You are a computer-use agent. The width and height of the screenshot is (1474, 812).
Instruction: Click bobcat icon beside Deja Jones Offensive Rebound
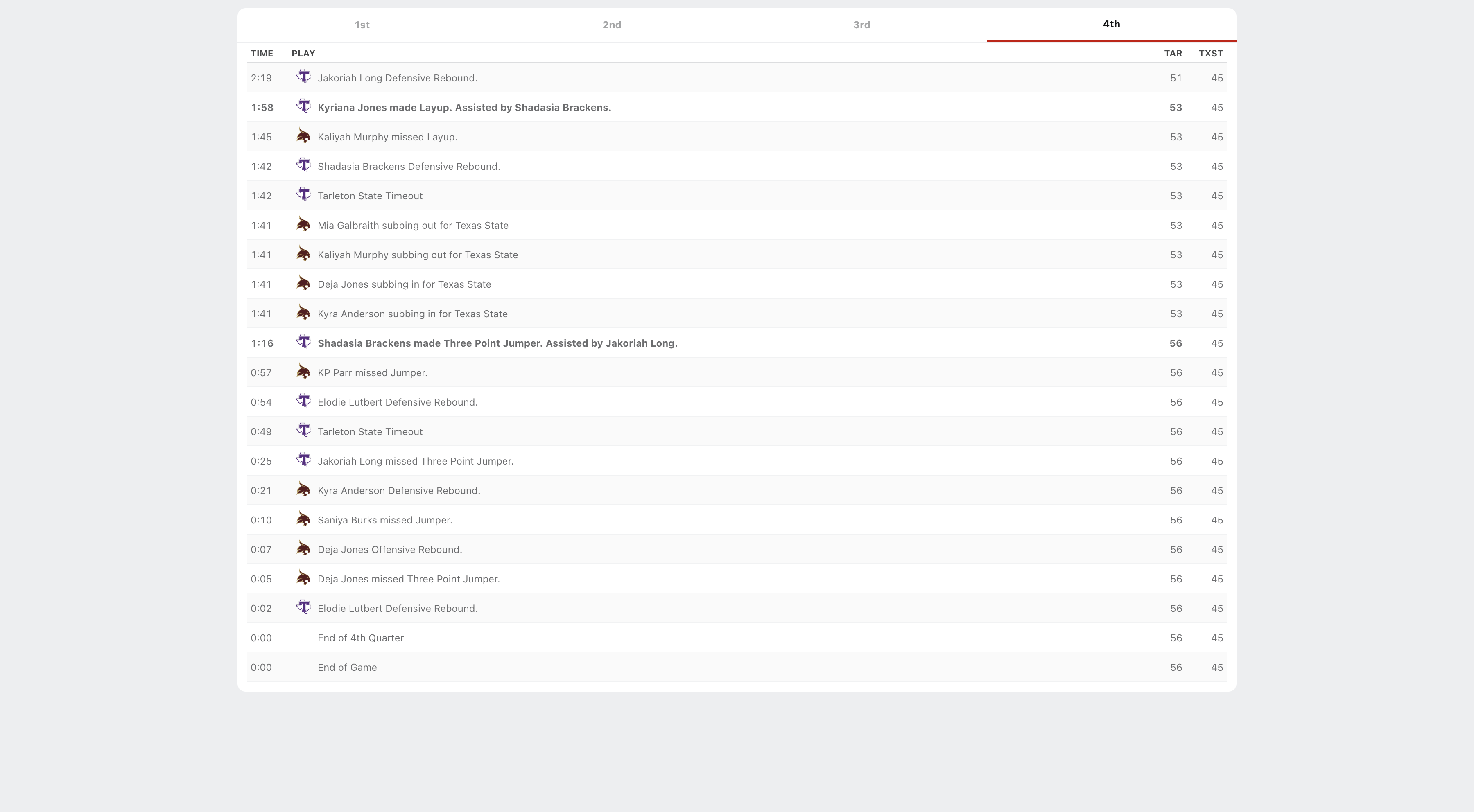coord(303,549)
